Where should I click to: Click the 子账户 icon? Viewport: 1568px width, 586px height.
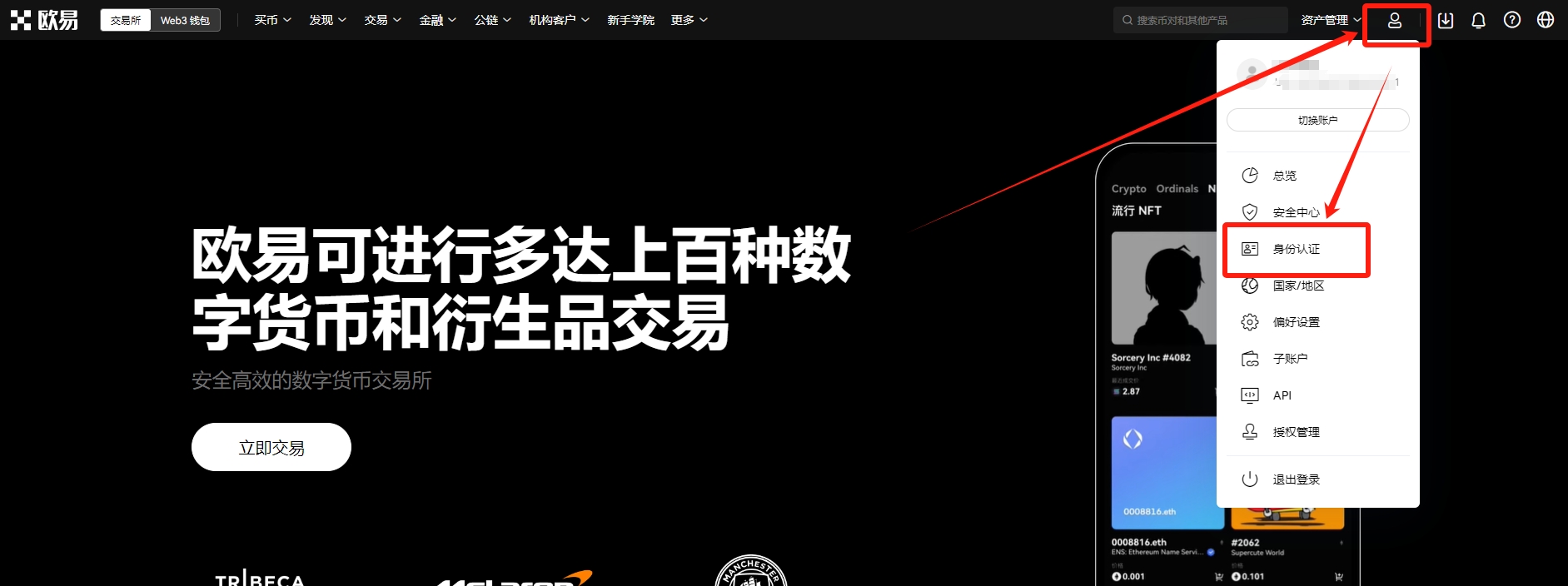tap(1250, 359)
